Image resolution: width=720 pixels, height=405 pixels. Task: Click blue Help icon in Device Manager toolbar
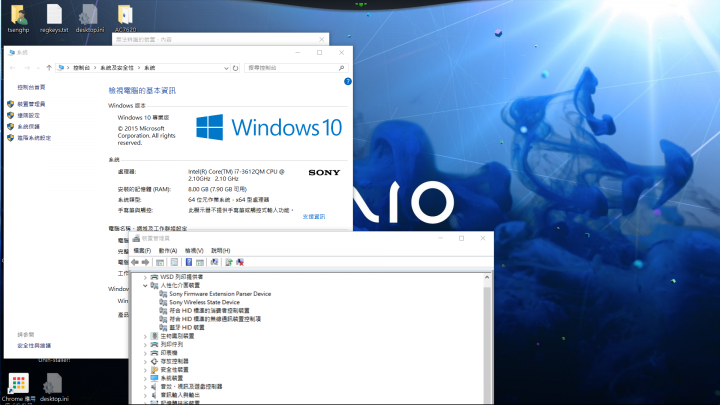point(189,262)
